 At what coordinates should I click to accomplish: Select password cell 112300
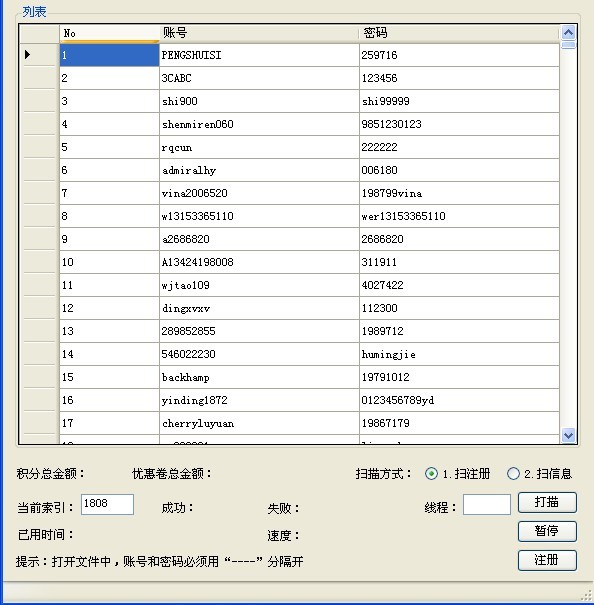tap(459, 308)
